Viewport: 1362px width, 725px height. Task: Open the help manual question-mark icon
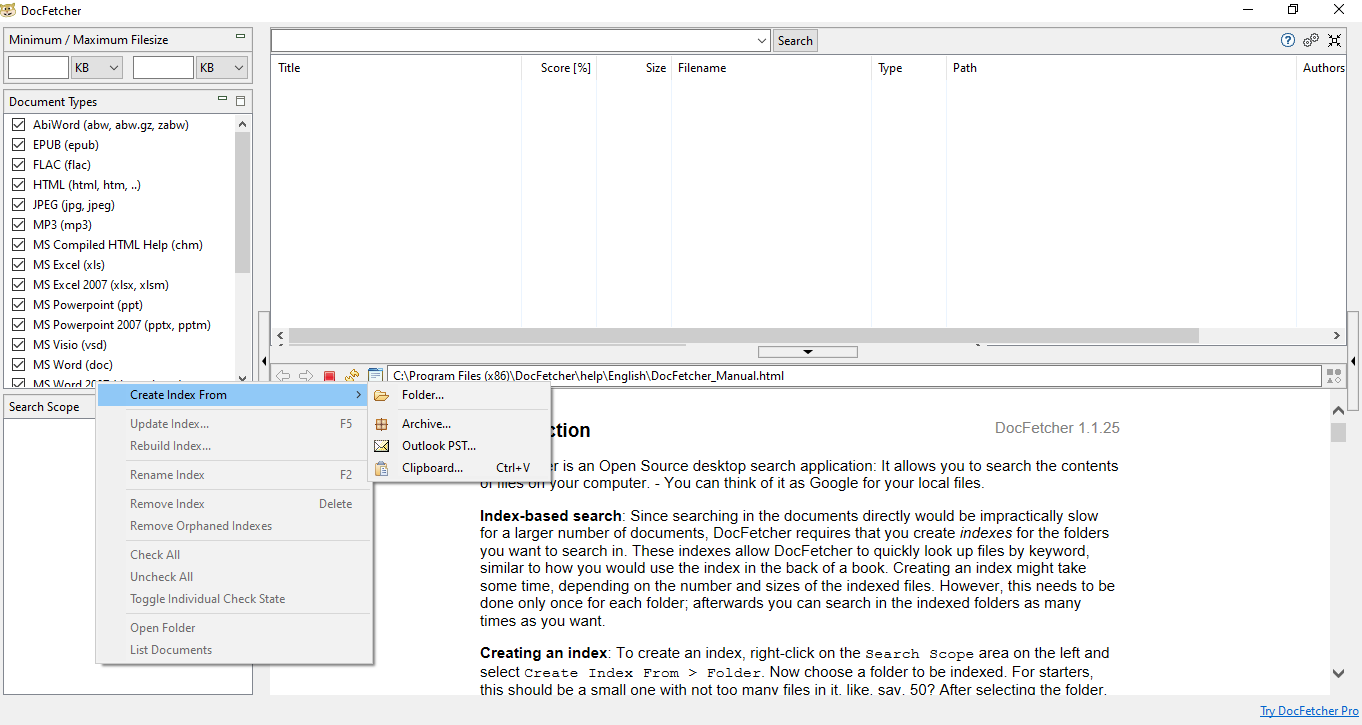1288,40
